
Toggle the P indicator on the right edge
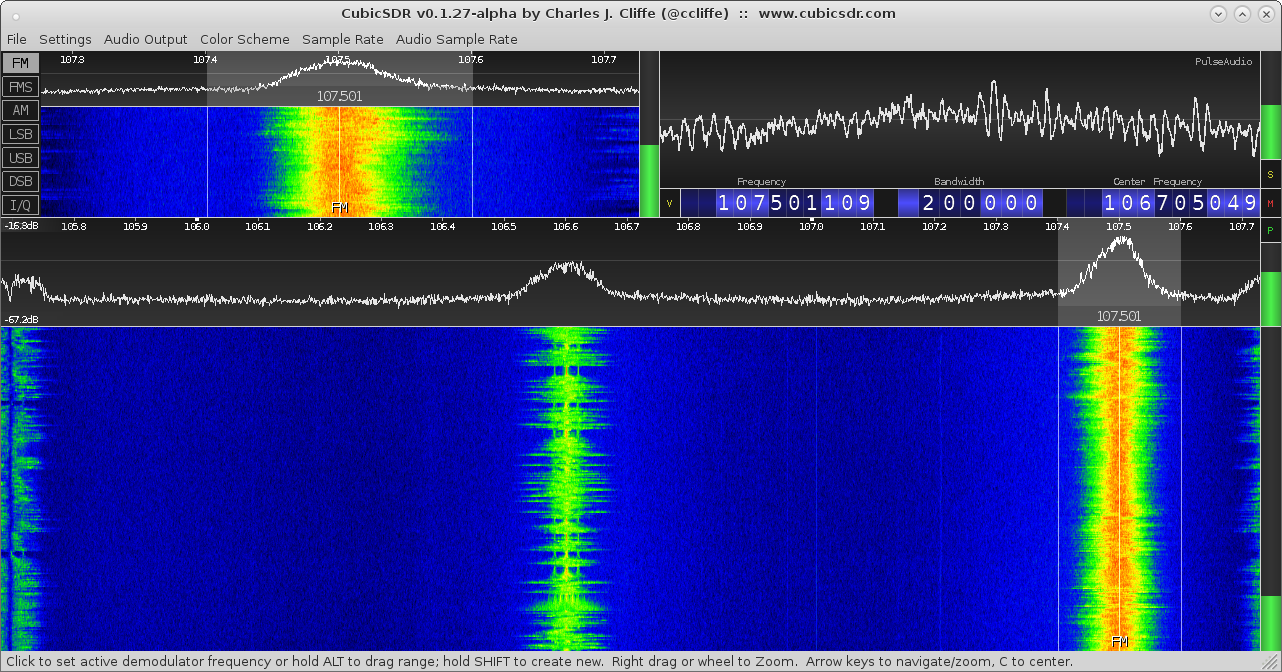[1272, 230]
